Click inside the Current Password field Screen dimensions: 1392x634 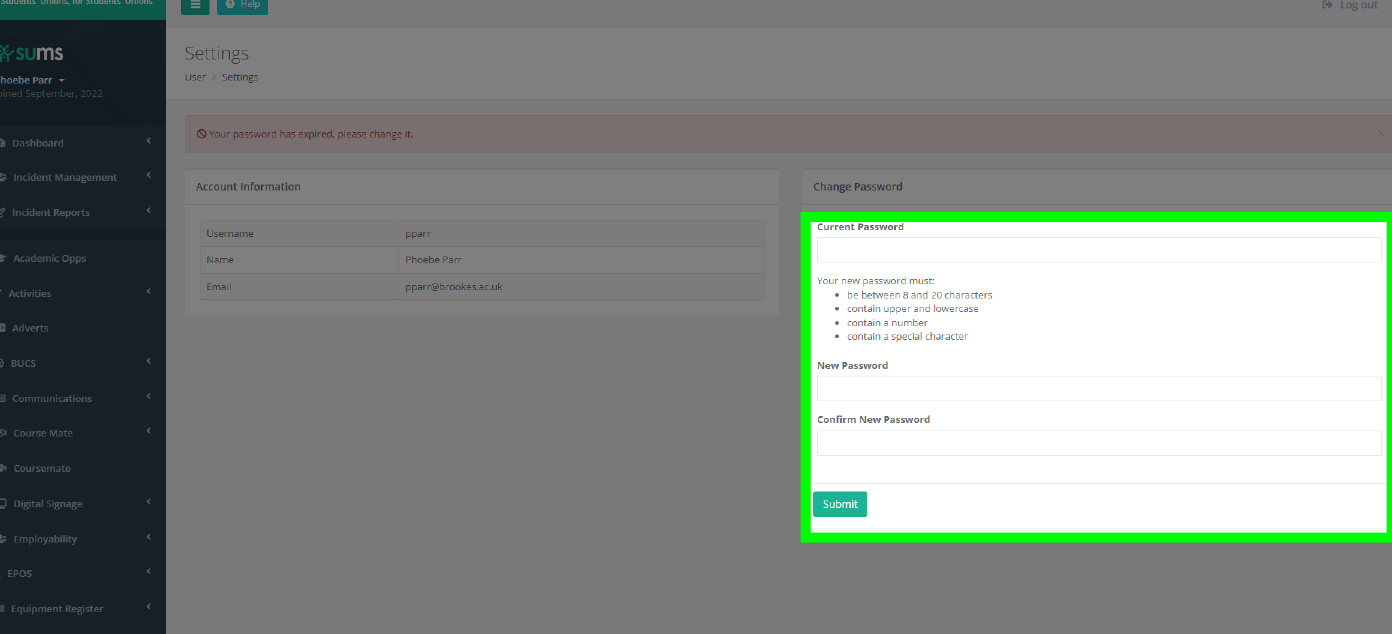coord(1098,250)
